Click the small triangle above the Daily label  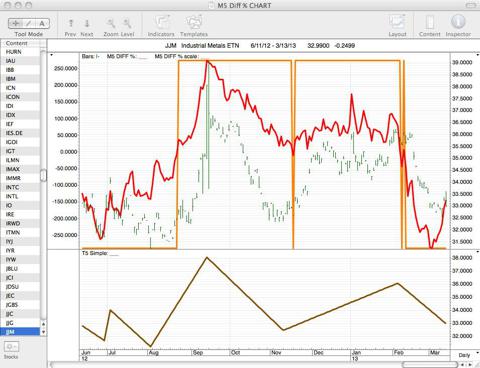click(x=478, y=352)
